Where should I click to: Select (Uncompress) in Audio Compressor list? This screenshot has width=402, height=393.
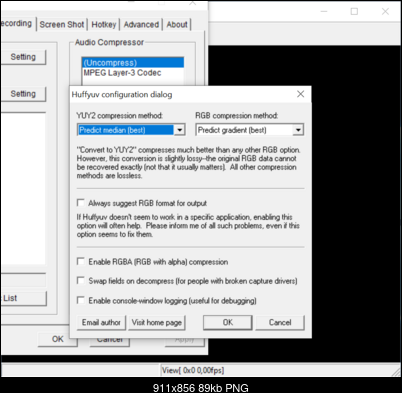click(133, 63)
